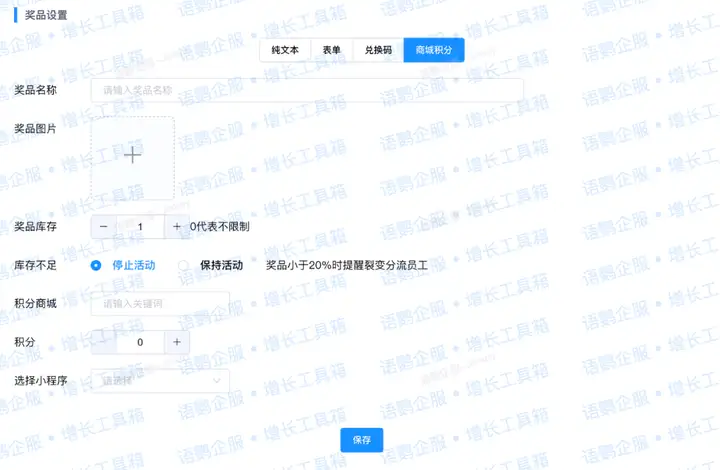Select the 停止活动 radio option
This screenshot has height=470, width=720.
click(x=97, y=265)
